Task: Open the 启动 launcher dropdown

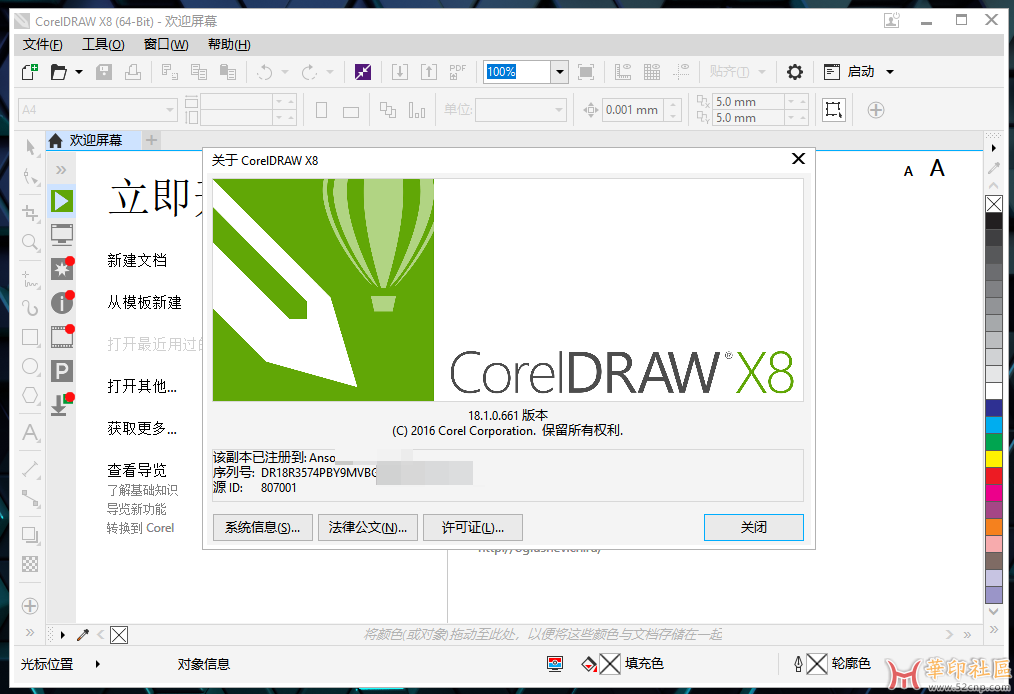Action: point(890,72)
